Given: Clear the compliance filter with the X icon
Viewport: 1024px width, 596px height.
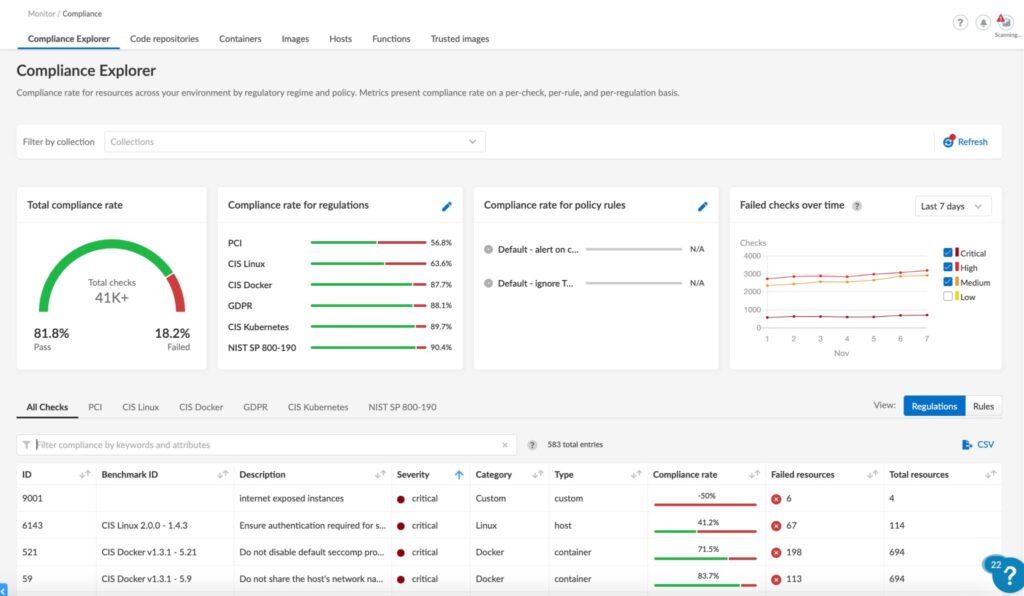Looking at the screenshot, I should pos(505,445).
